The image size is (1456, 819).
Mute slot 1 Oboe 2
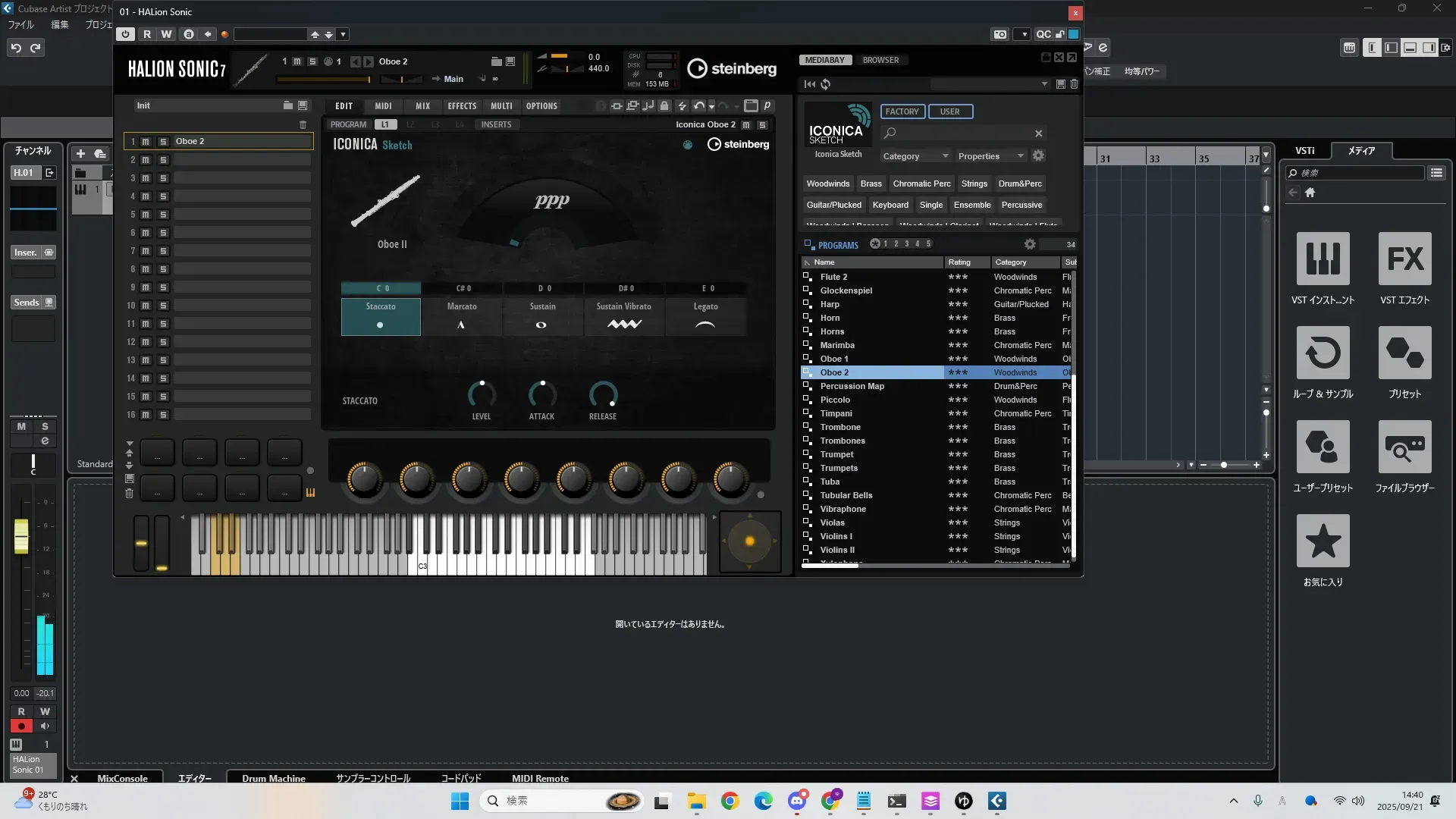[146, 142]
